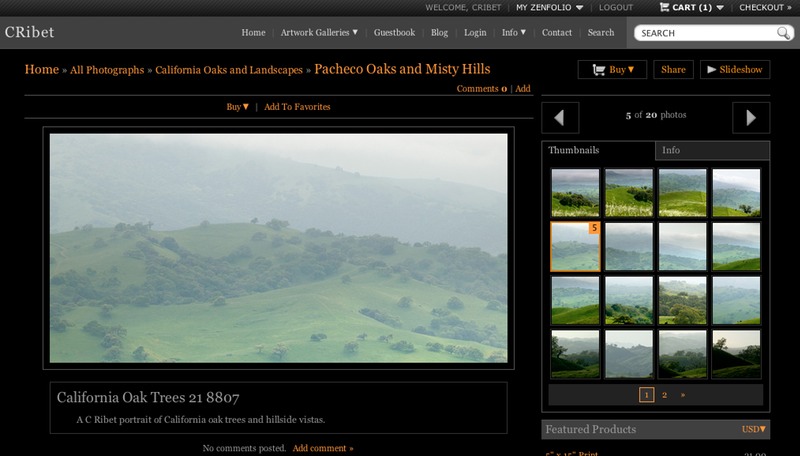This screenshot has height=456, width=800.
Task: Change currency with the USD dropdown
Action: [754, 429]
